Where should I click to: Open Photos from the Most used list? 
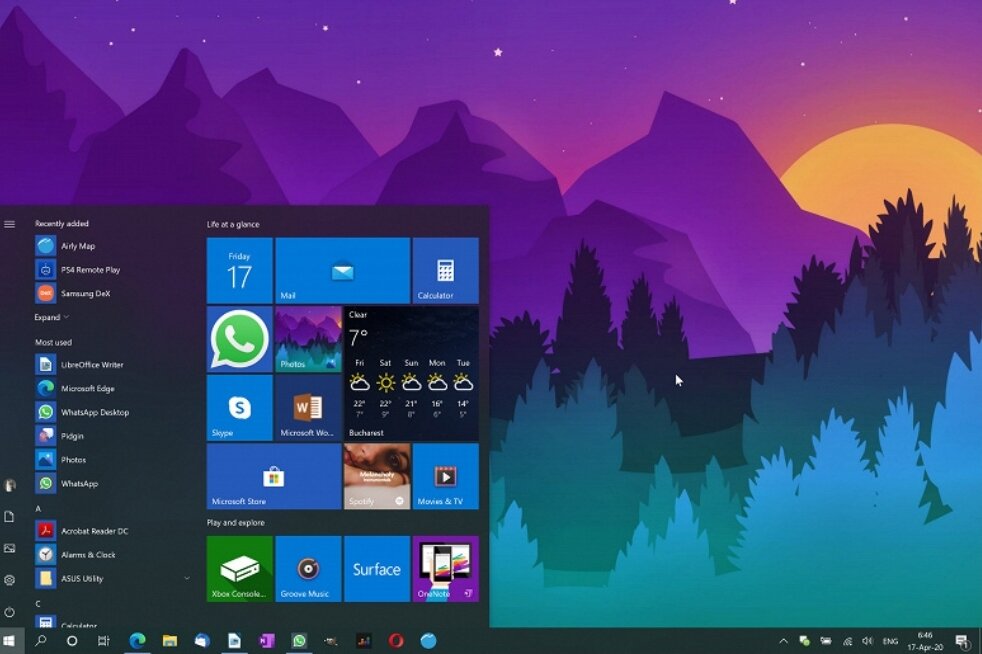tap(113, 460)
